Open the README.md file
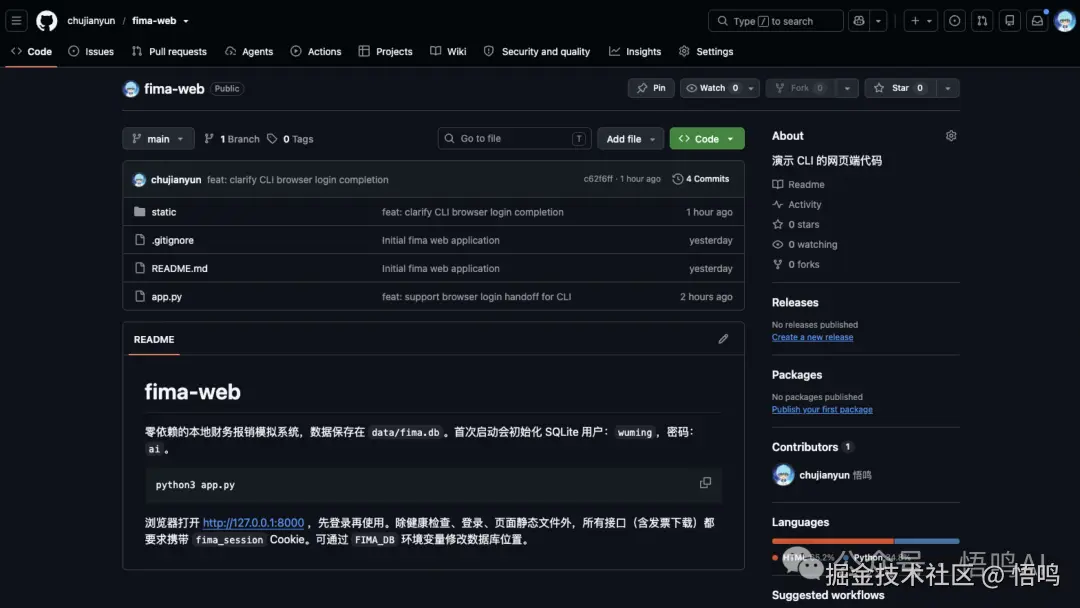The height and width of the screenshot is (608, 1080). [179, 269]
